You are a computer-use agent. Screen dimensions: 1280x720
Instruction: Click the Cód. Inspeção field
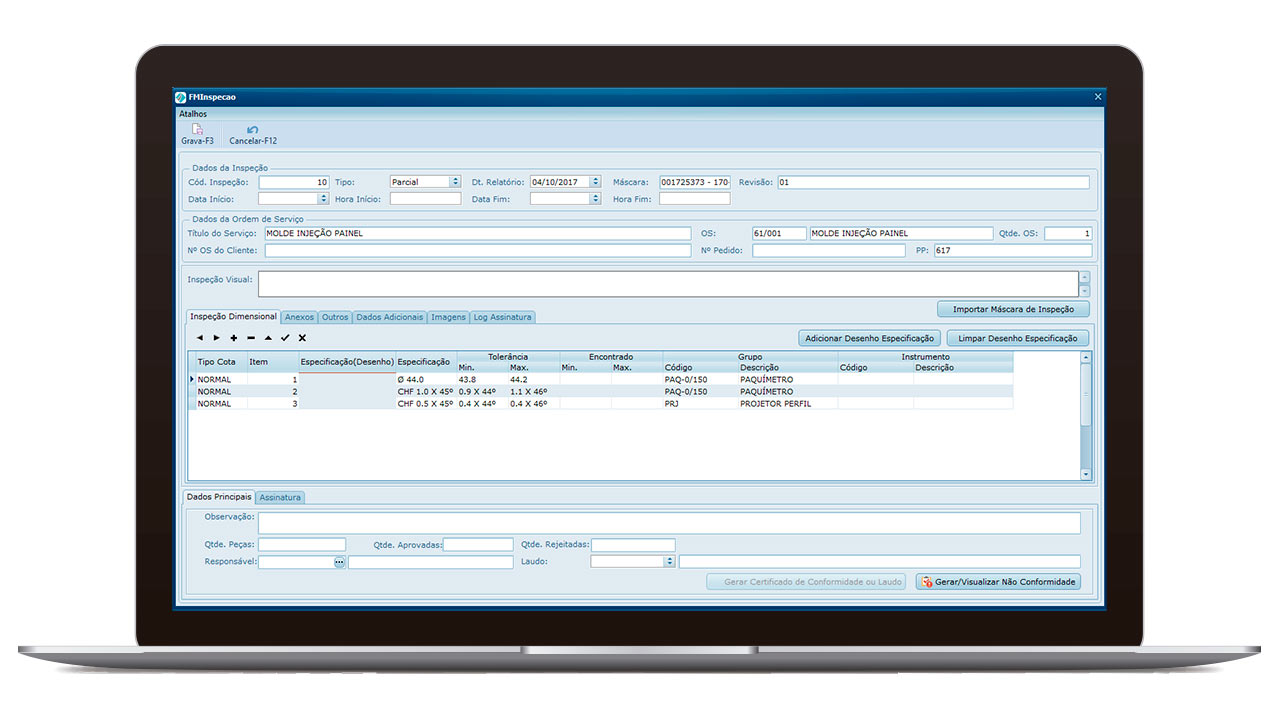(294, 182)
